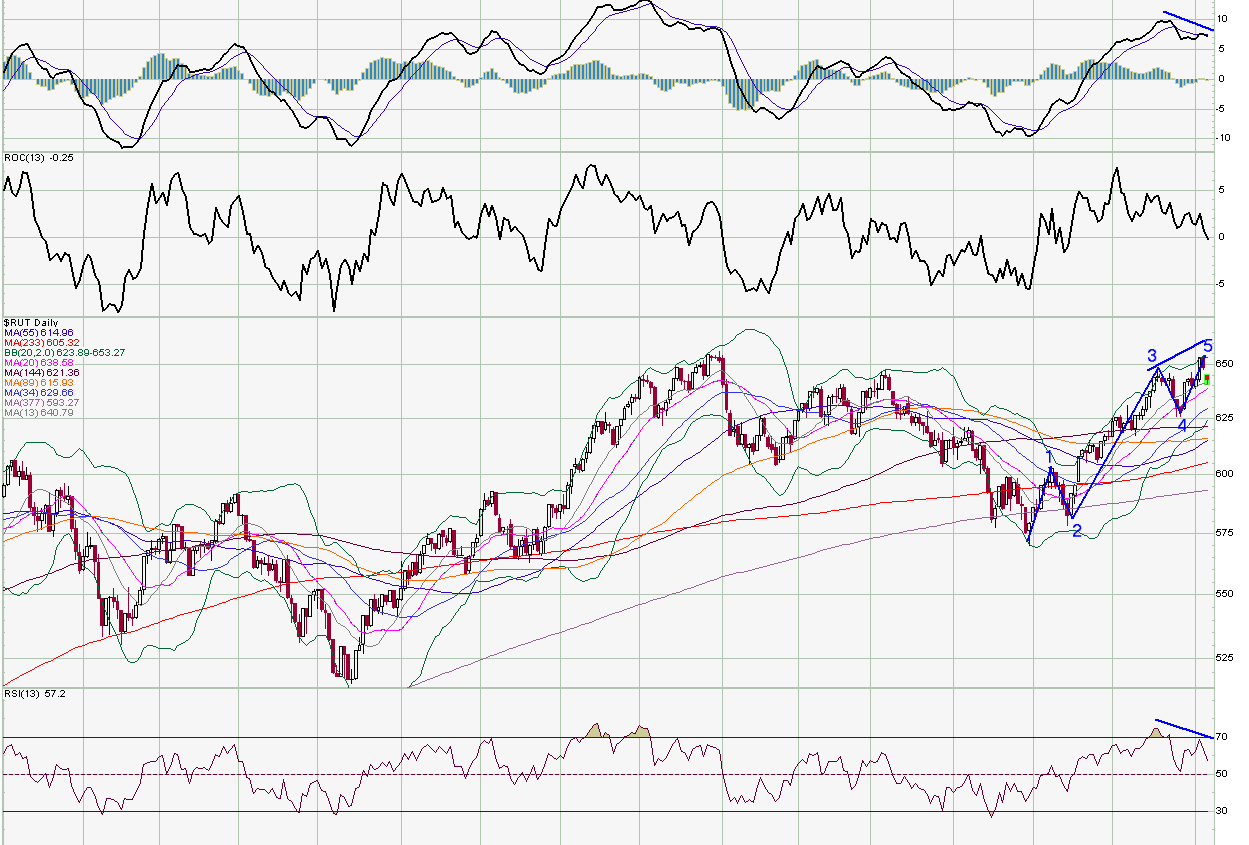The image size is (1249, 845).
Task: Select the "MA(55) 614.96" legend entry
Action: 38,332
